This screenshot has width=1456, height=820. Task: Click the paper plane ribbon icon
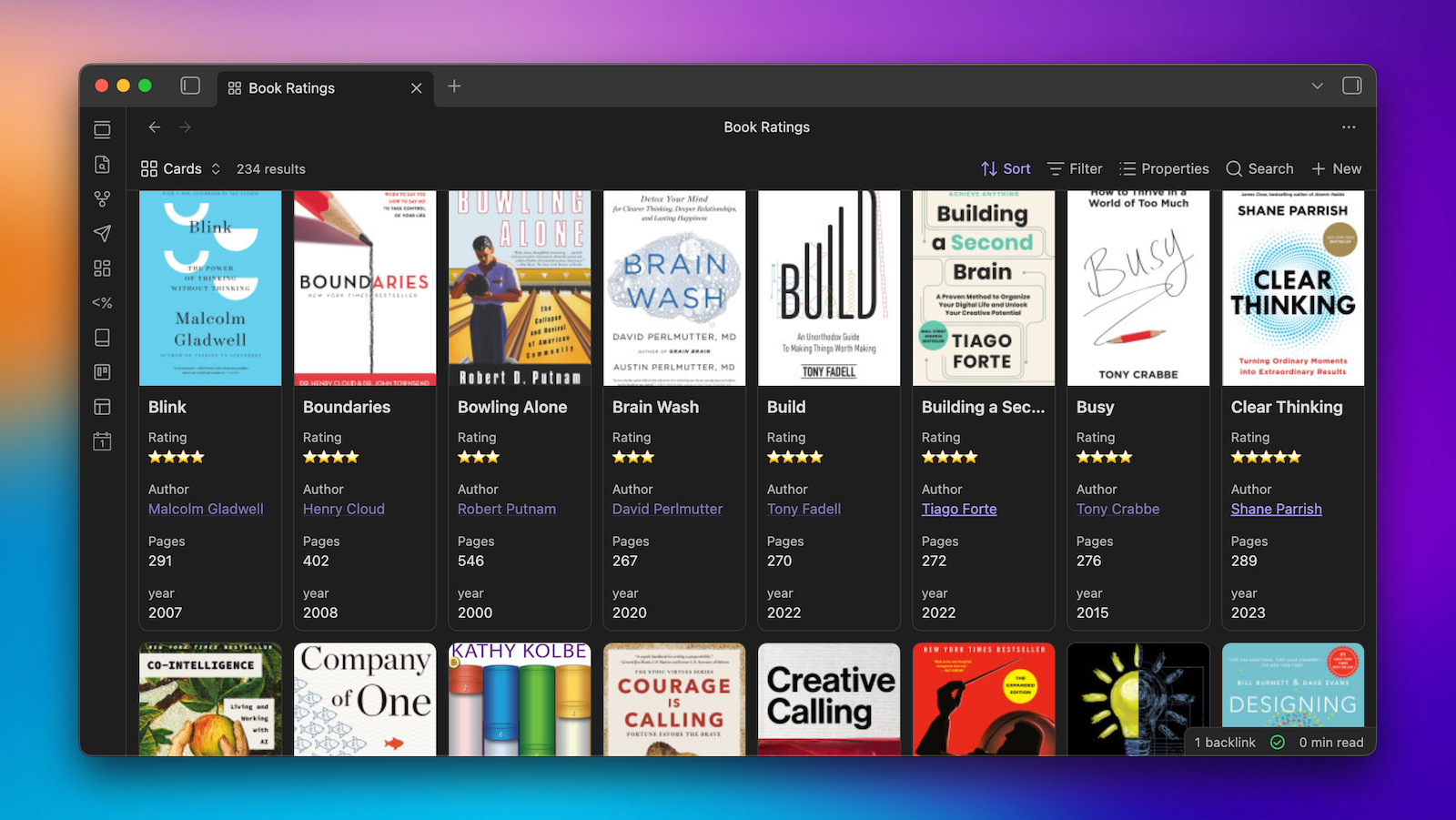pyautogui.click(x=102, y=234)
